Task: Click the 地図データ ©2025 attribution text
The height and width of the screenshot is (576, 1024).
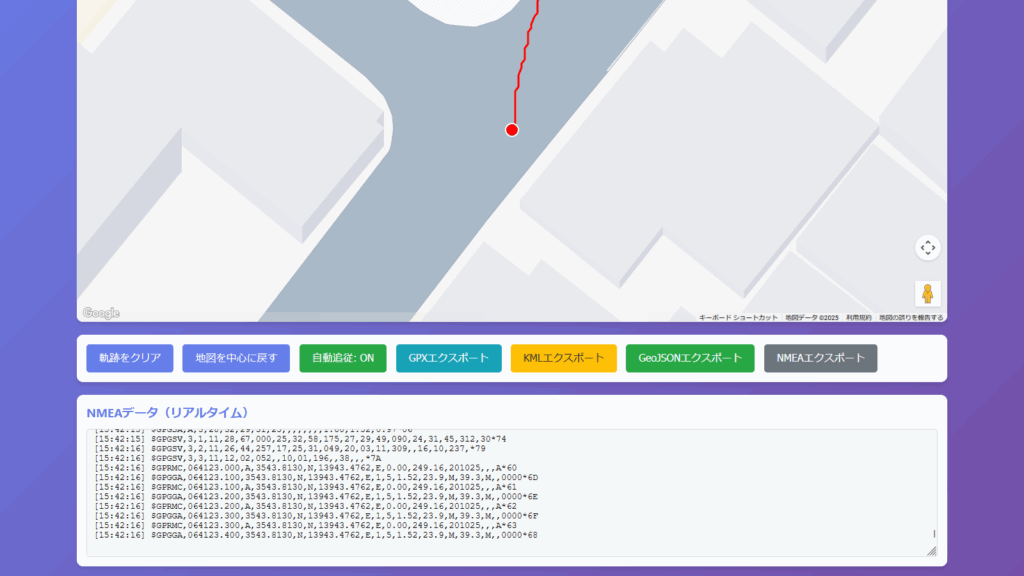Action: 812,317
